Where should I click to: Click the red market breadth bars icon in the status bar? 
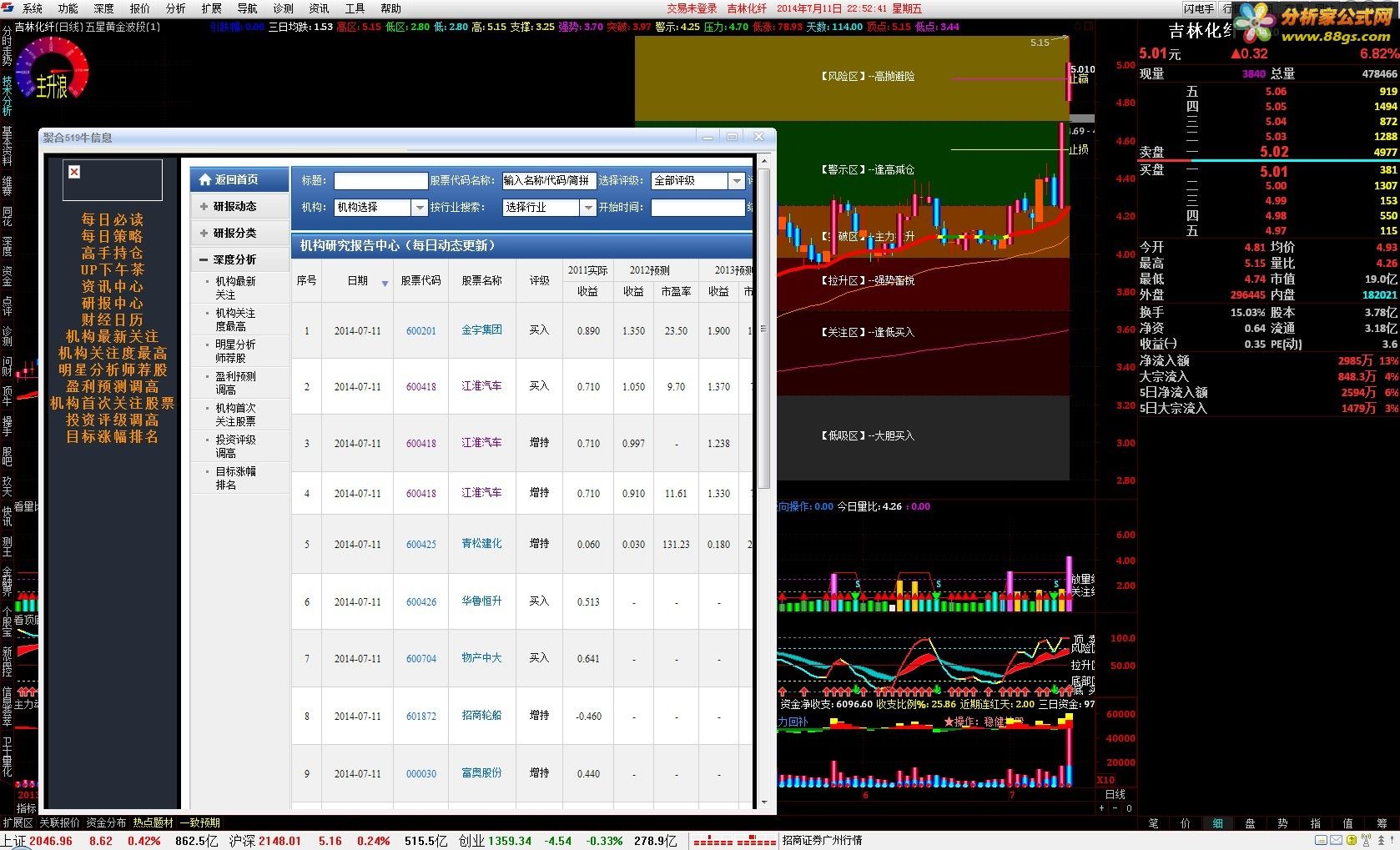735,841
